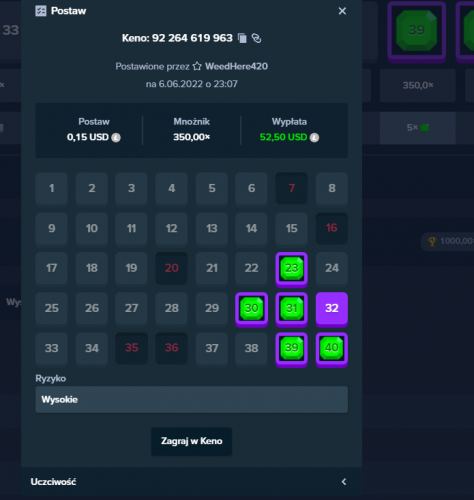Click red-numbered tile 7
The width and height of the screenshot is (474, 500).
point(292,188)
